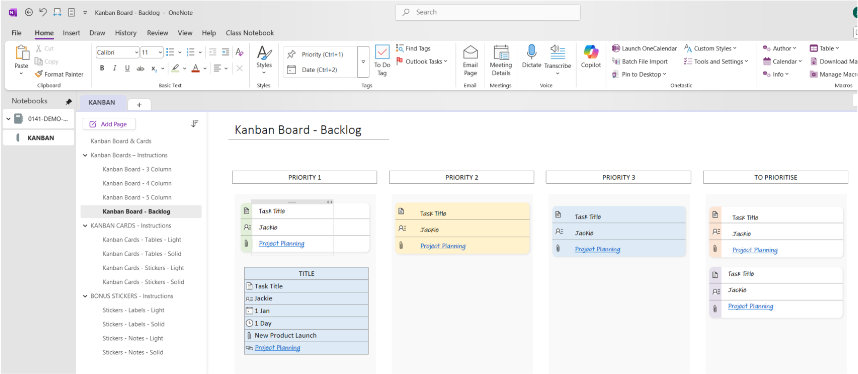Click the Paste clipboard icon
858x374 pixels.
point(22,53)
